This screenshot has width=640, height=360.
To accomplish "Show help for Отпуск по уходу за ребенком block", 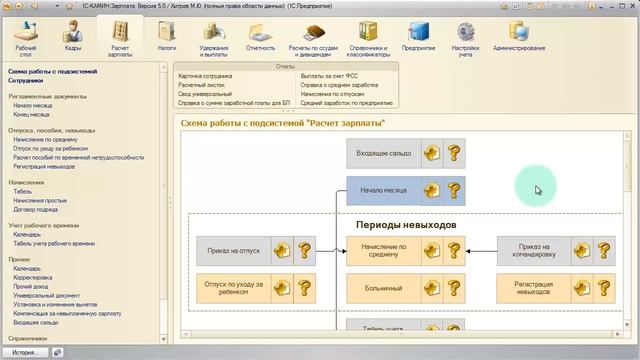I will pyautogui.click(x=304, y=288).
